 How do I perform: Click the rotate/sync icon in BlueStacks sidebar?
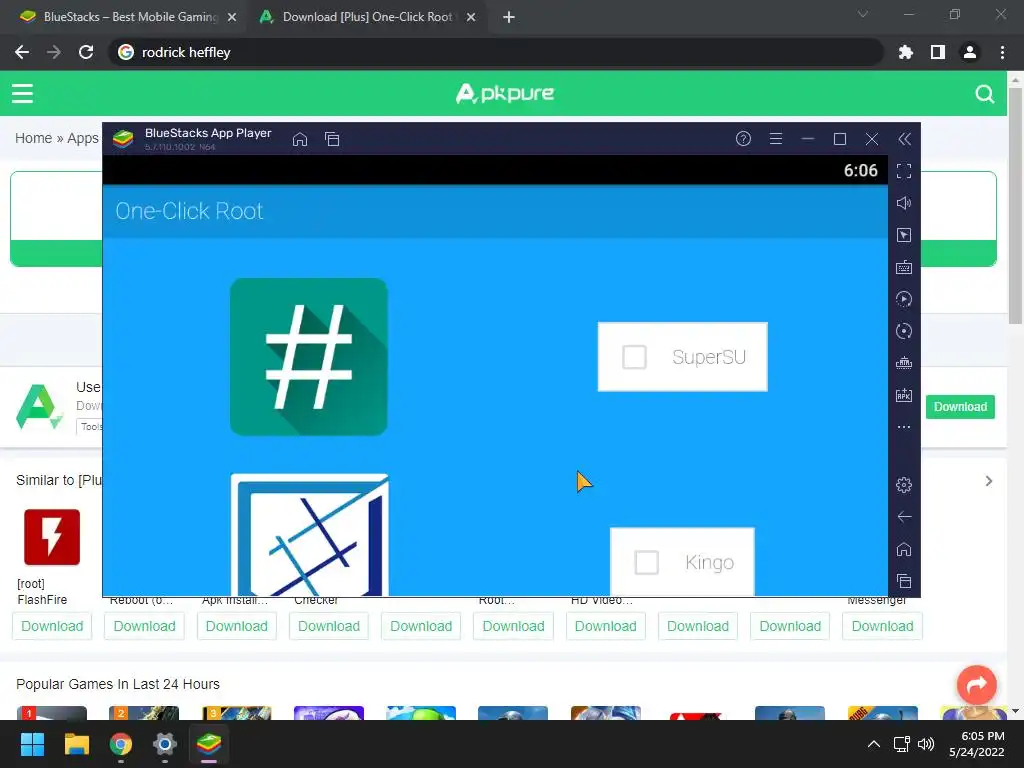(x=904, y=331)
